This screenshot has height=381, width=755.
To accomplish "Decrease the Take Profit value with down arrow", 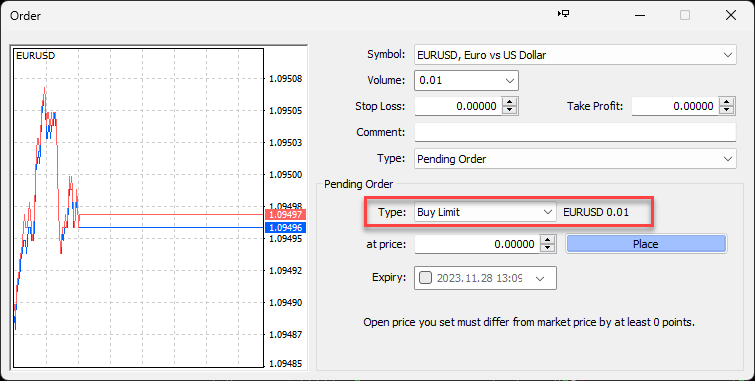I will click(x=727, y=110).
